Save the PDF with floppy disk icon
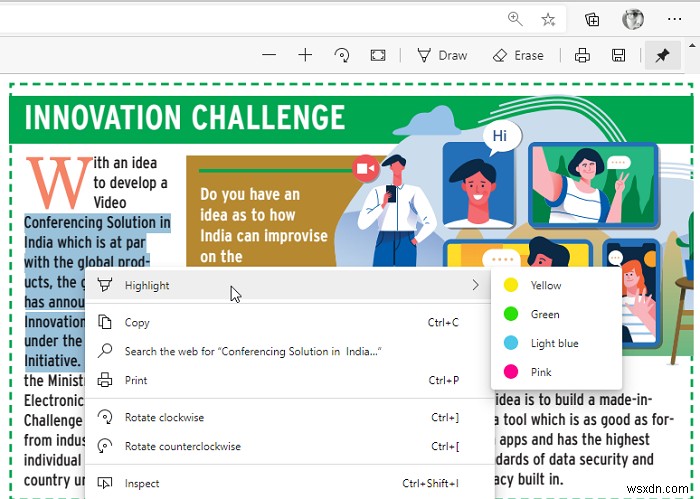 (x=618, y=55)
